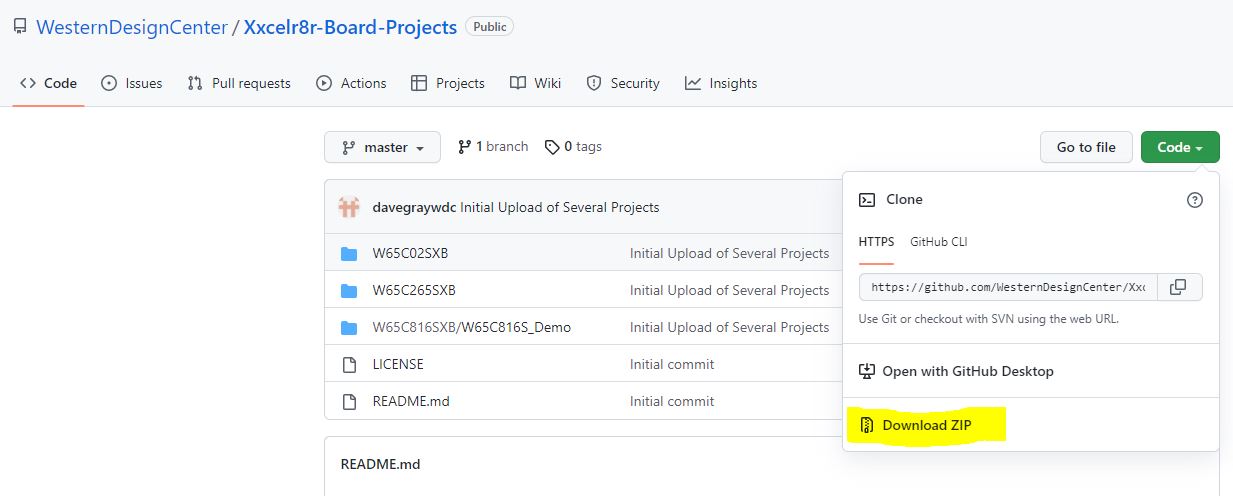Click the GitHub Desktop download icon

pyautogui.click(x=867, y=371)
